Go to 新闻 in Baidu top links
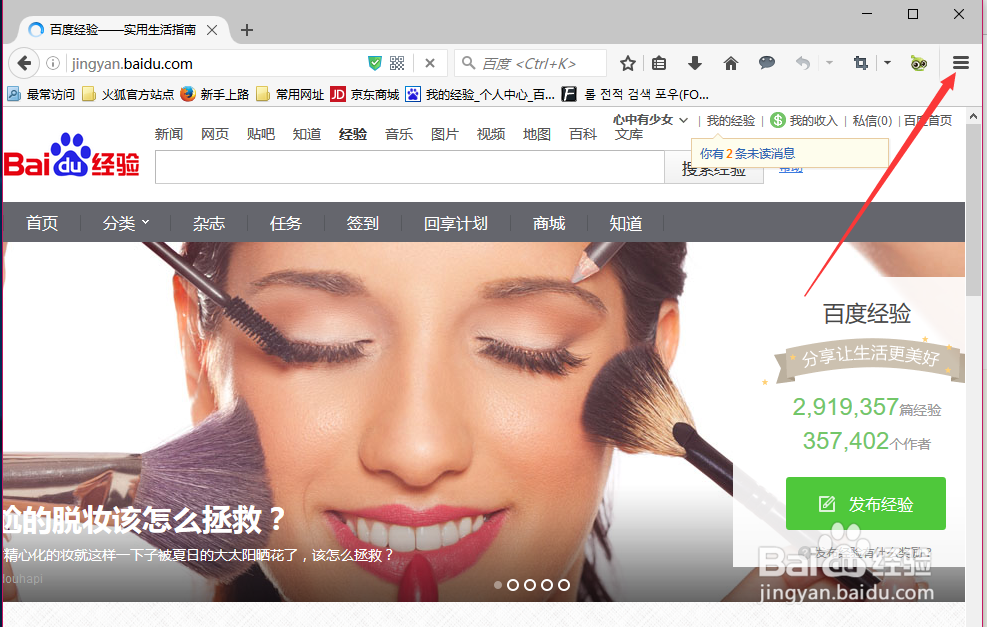Screen dimensions: 987x627 coord(169,134)
